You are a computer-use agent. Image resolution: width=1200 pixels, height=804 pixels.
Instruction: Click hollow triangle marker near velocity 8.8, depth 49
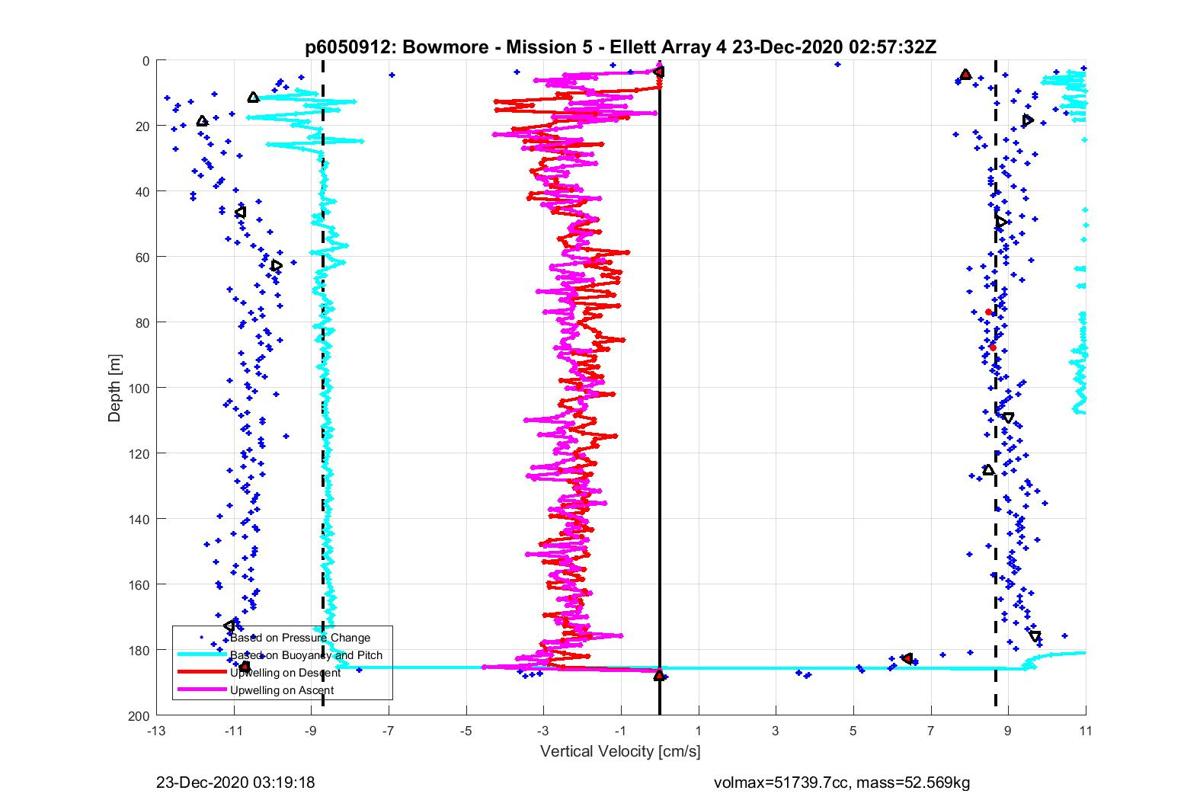[x=1001, y=221]
